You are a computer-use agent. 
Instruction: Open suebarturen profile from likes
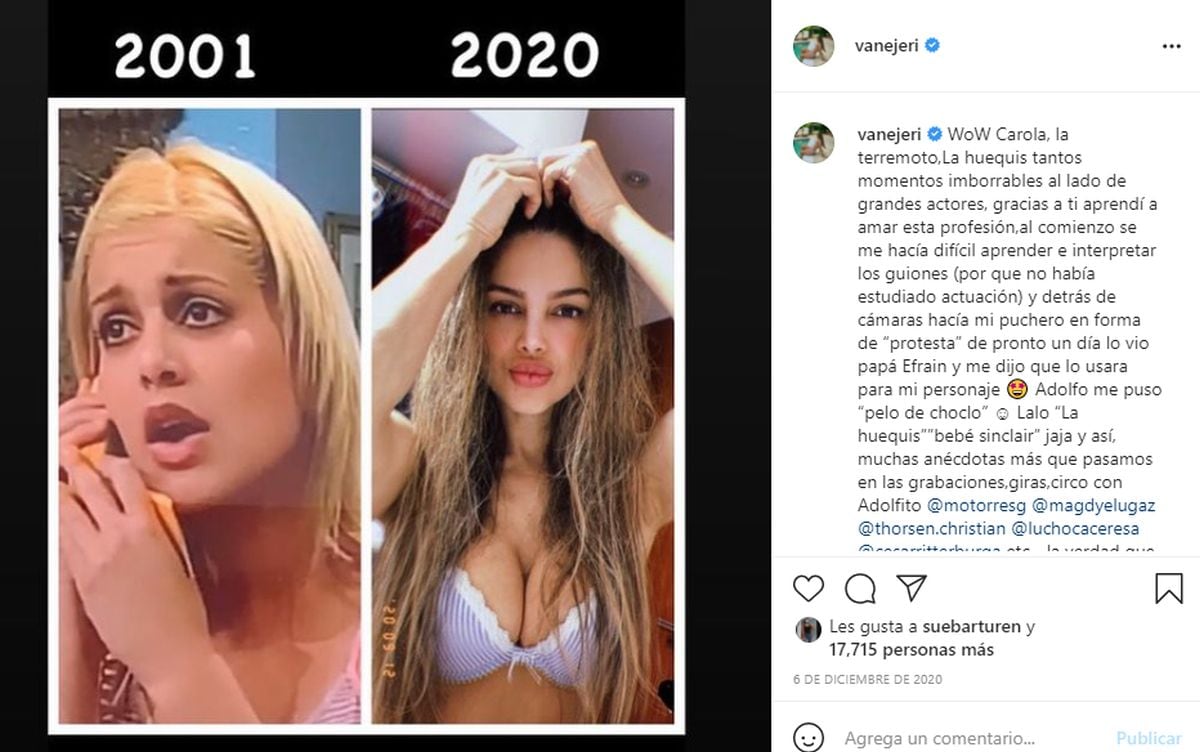click(x=974, y=627)
